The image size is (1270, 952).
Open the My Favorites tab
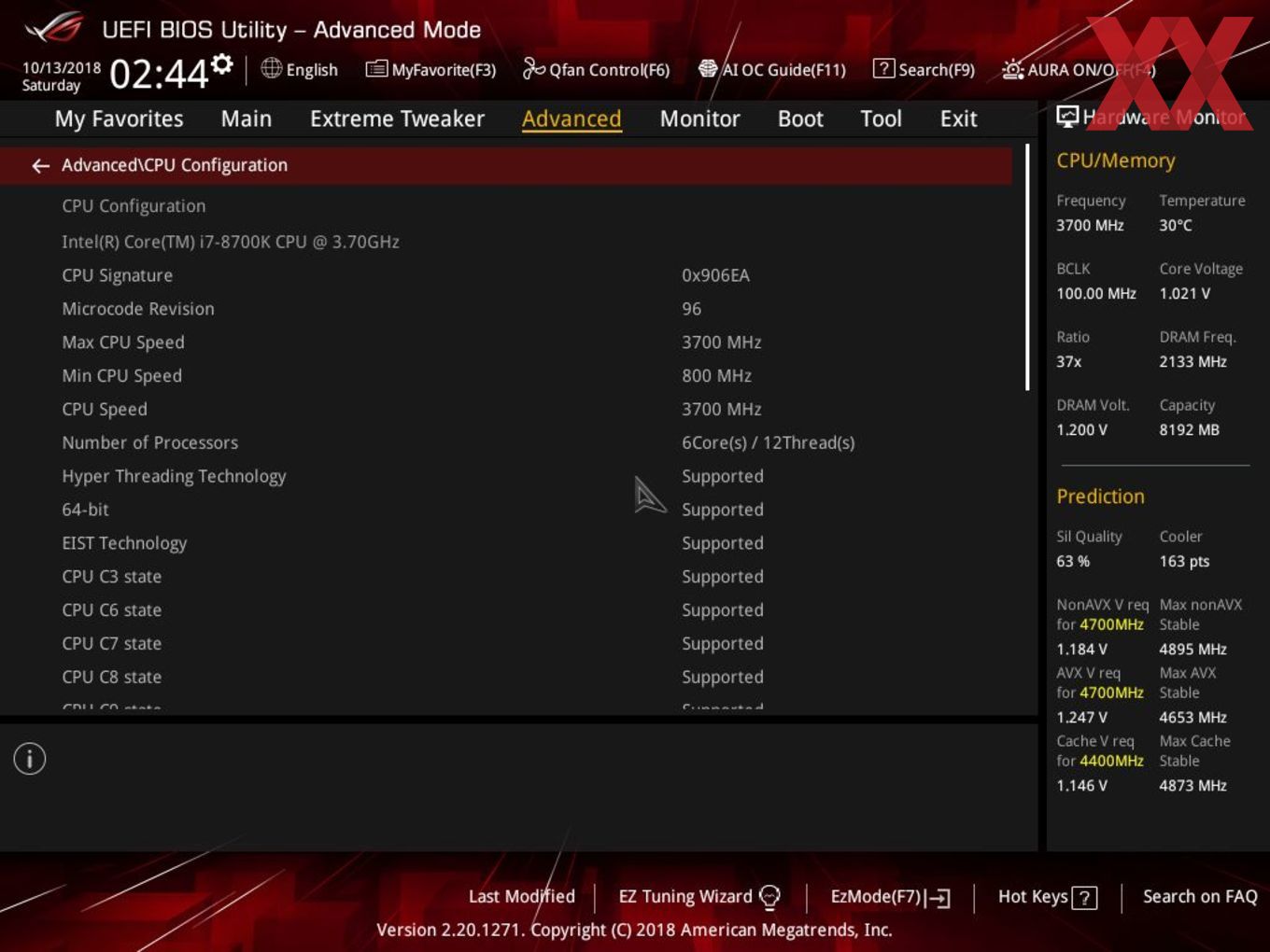[119, 119]
